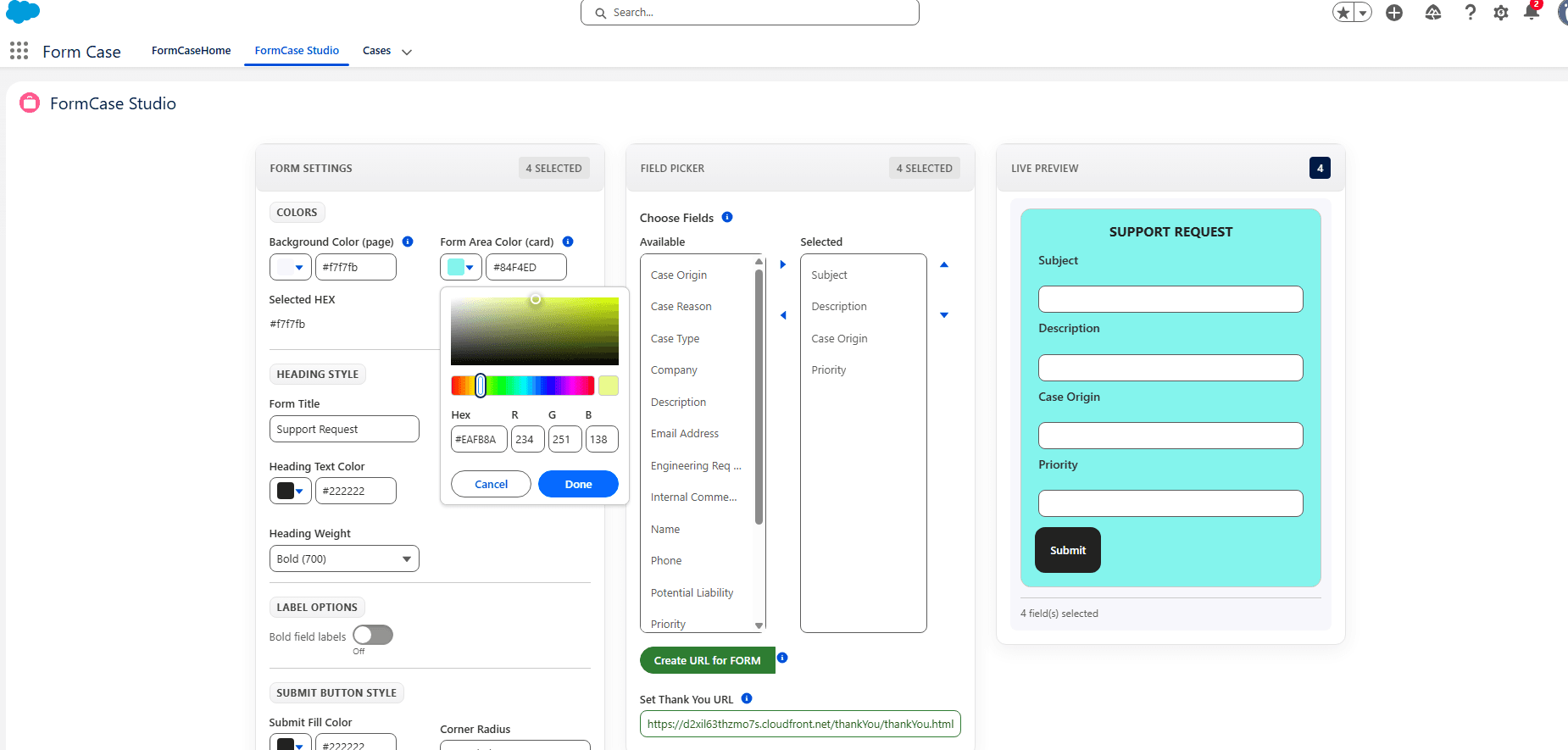
Task: Click the Live Preview count badge 4
Action: [x=1320, y=168]
